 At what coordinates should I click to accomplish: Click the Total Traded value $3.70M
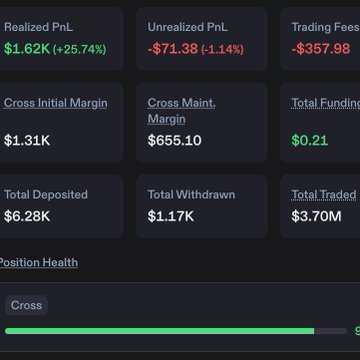[316, 216]
